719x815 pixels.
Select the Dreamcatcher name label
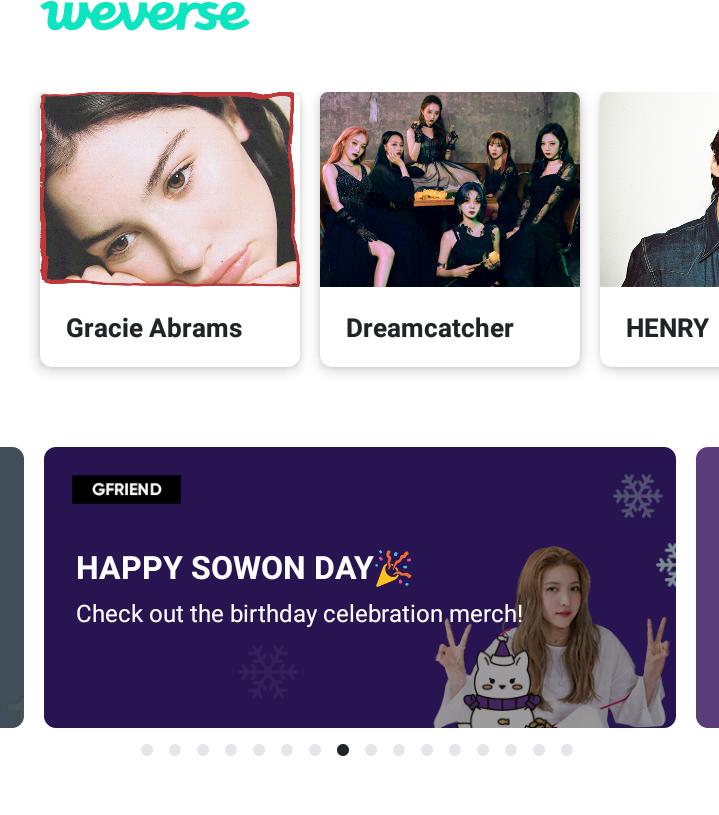pos(430,328)
